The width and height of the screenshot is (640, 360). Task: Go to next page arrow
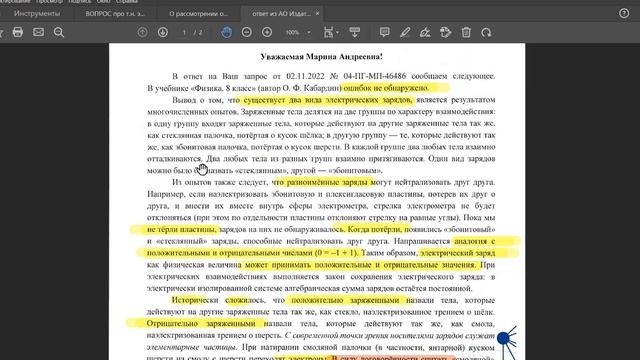163,32
